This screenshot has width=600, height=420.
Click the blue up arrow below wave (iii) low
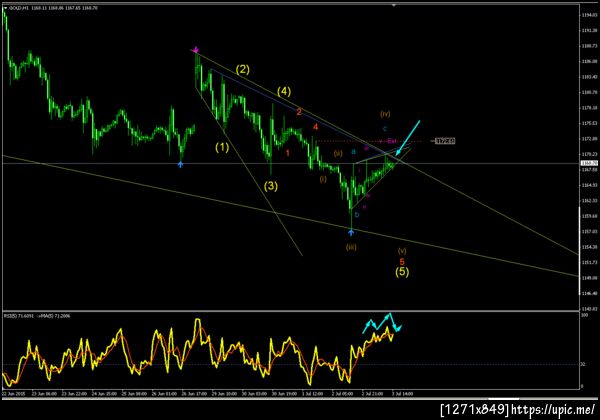(x=351, y=232)
